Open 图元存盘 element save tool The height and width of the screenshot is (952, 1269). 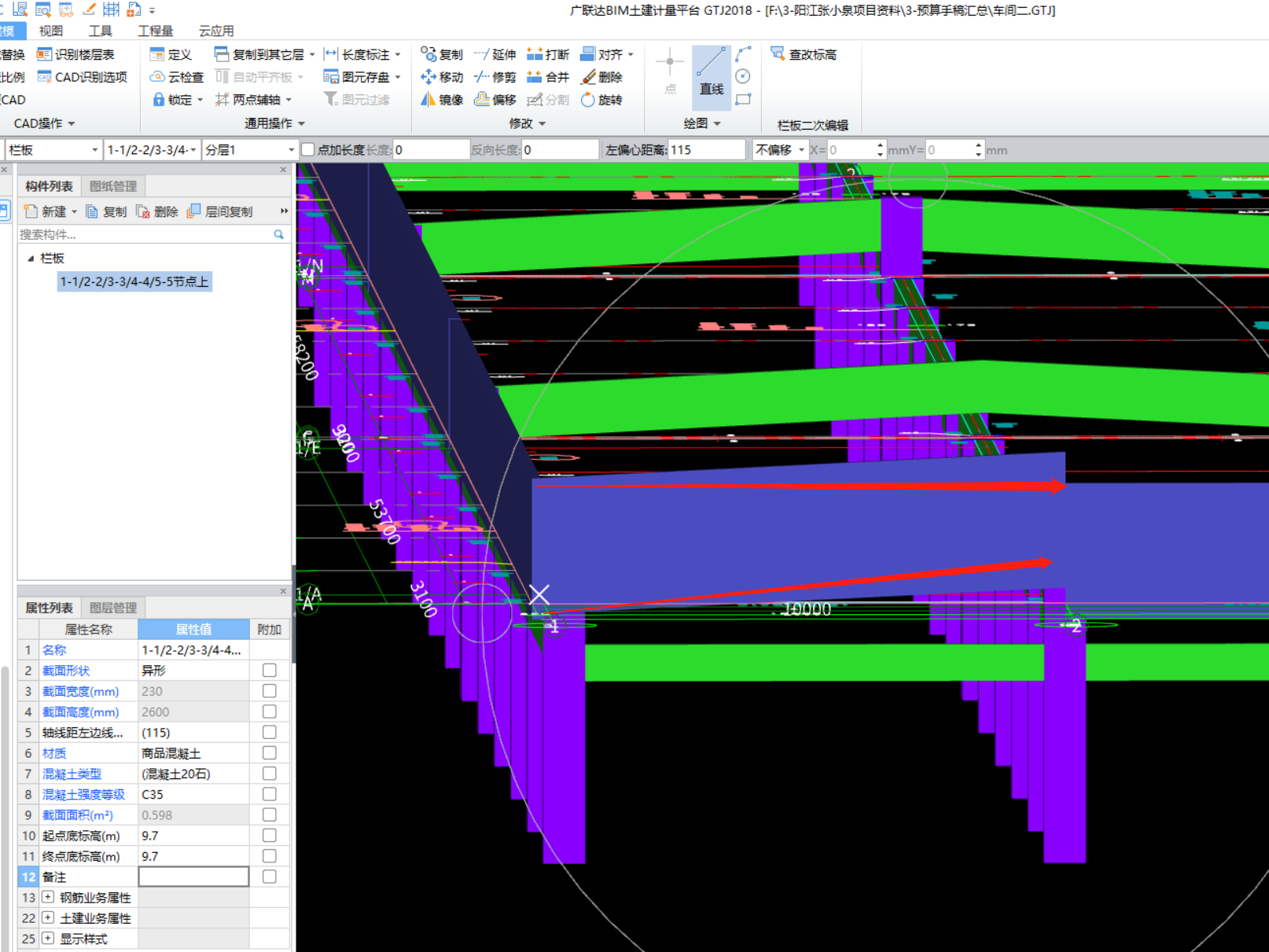(362, 77)
